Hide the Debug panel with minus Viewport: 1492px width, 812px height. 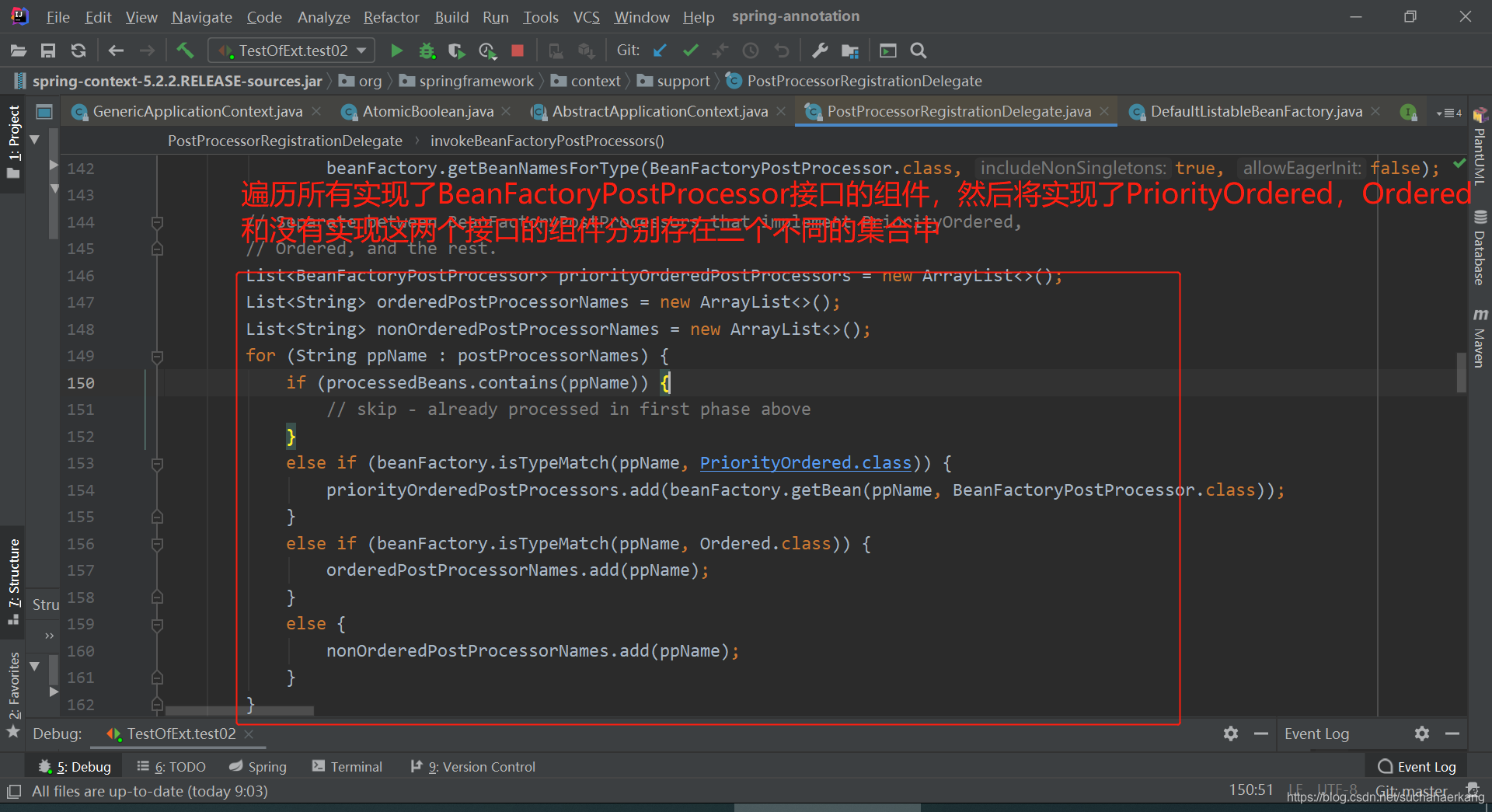[x=1261, y=734]
